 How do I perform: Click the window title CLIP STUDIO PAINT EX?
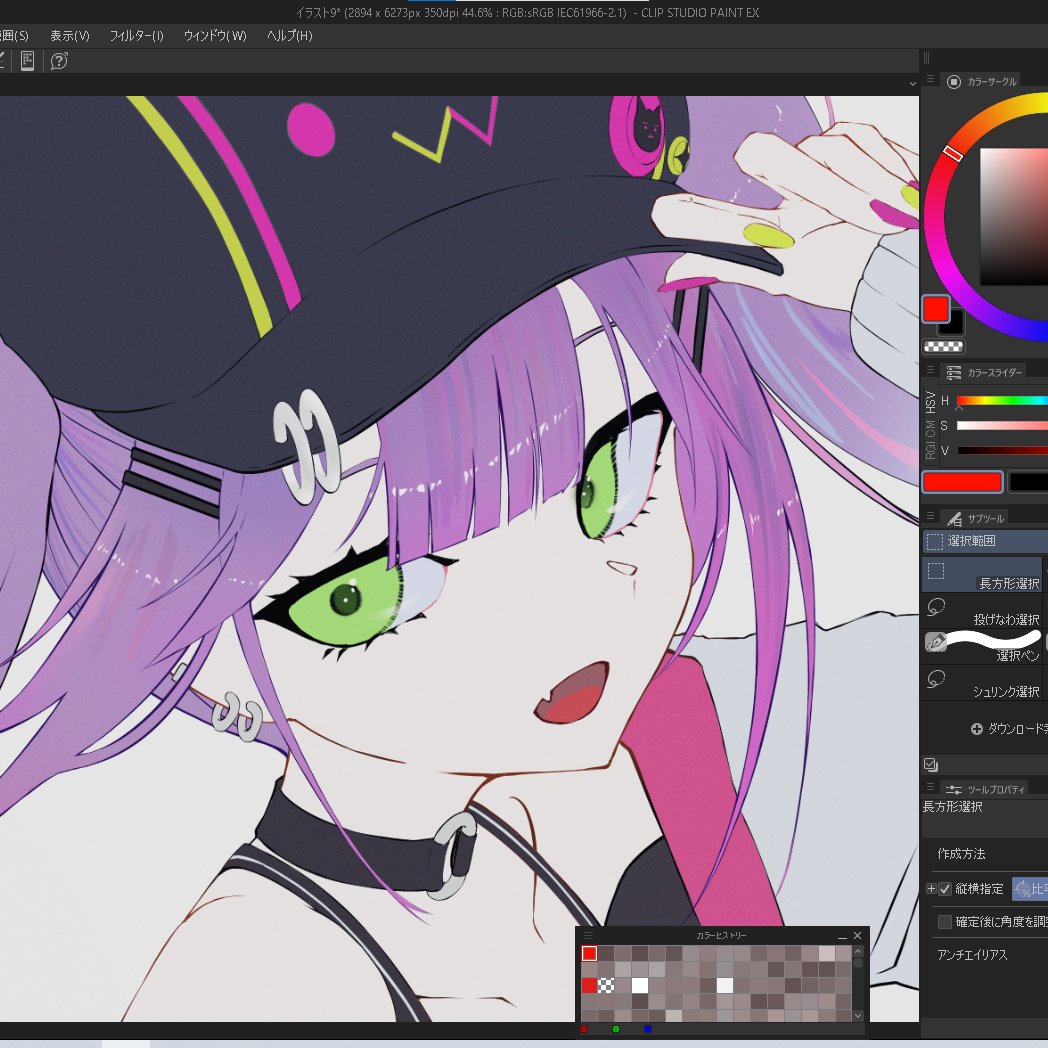pos(700,13)
